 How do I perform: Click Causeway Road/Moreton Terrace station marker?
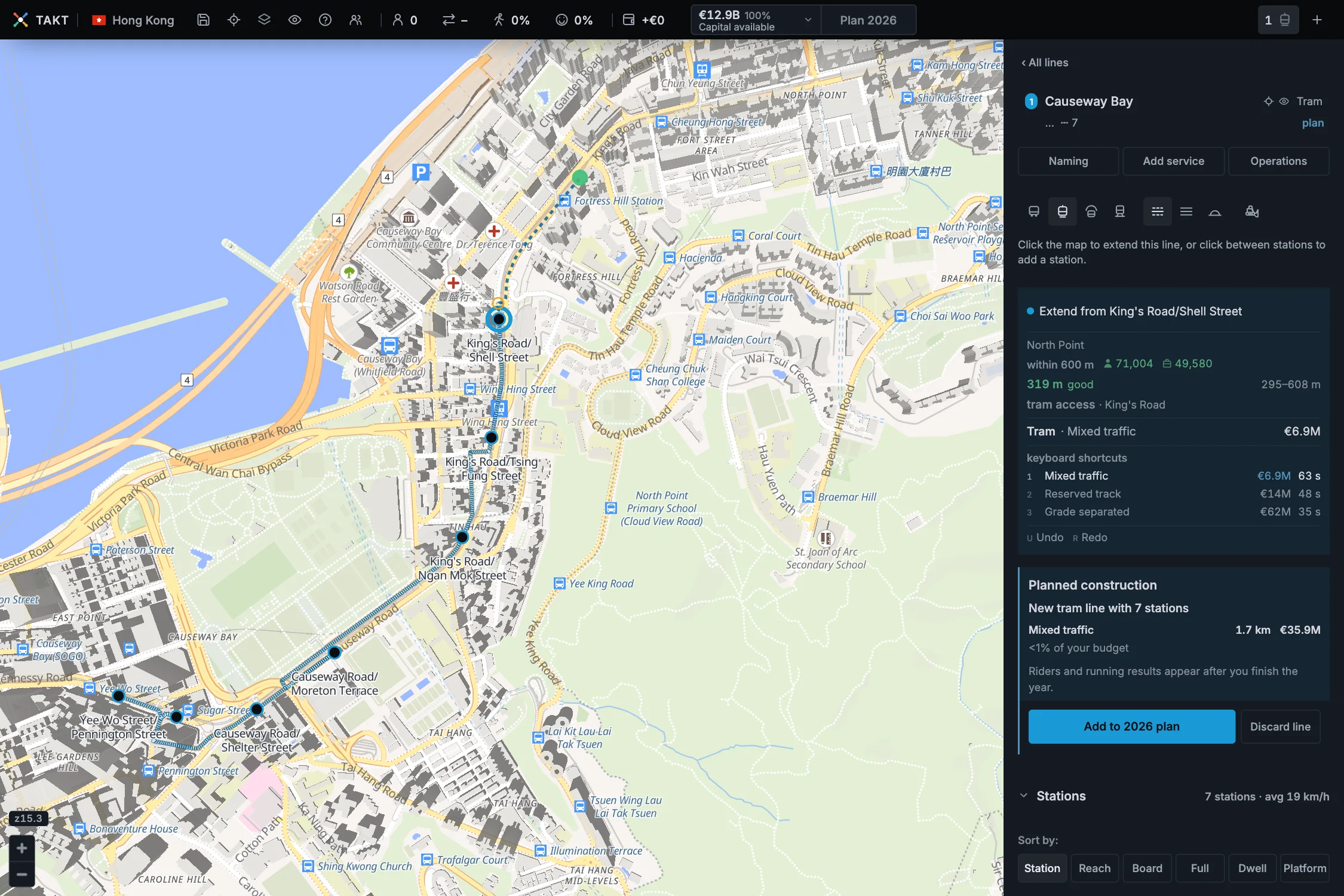335,652
